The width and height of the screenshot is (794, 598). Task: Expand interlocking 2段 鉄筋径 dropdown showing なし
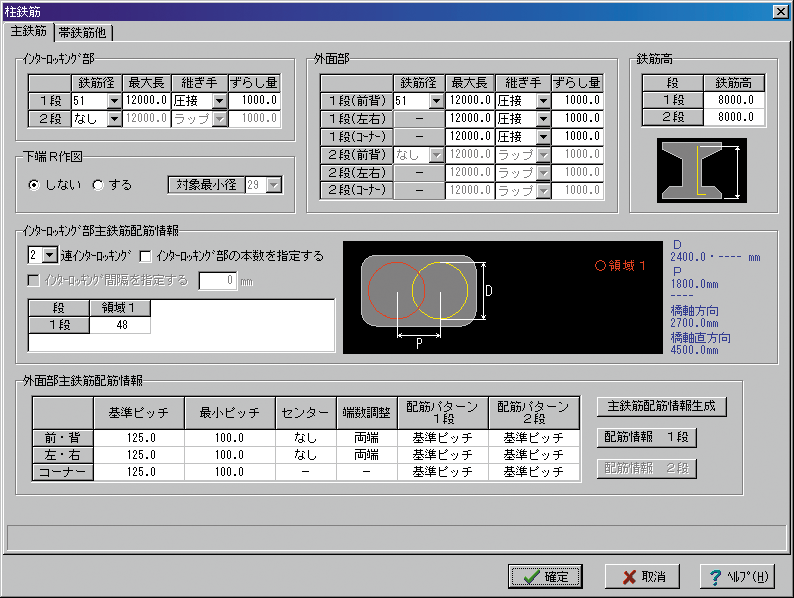tap(113, 119)
